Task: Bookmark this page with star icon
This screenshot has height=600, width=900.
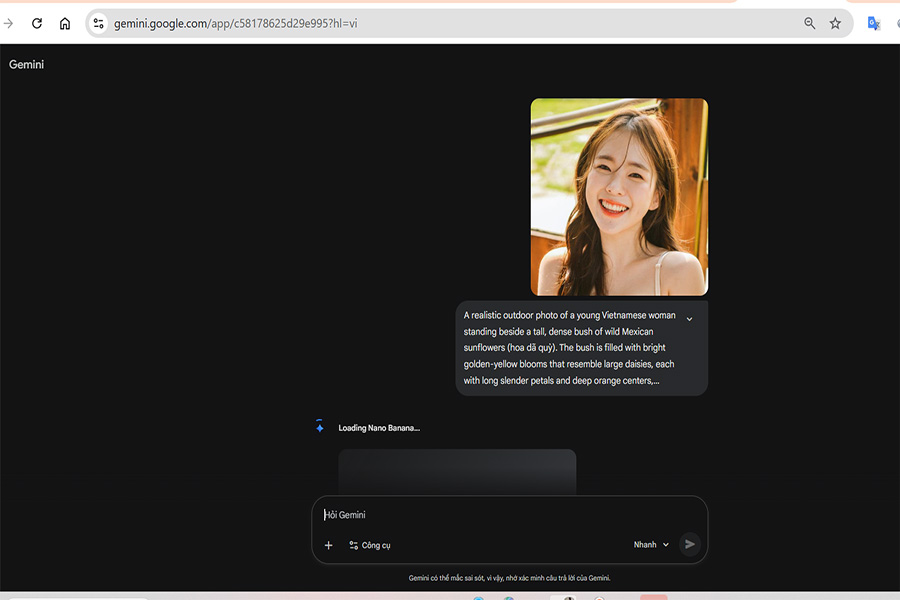Action: 835,23
